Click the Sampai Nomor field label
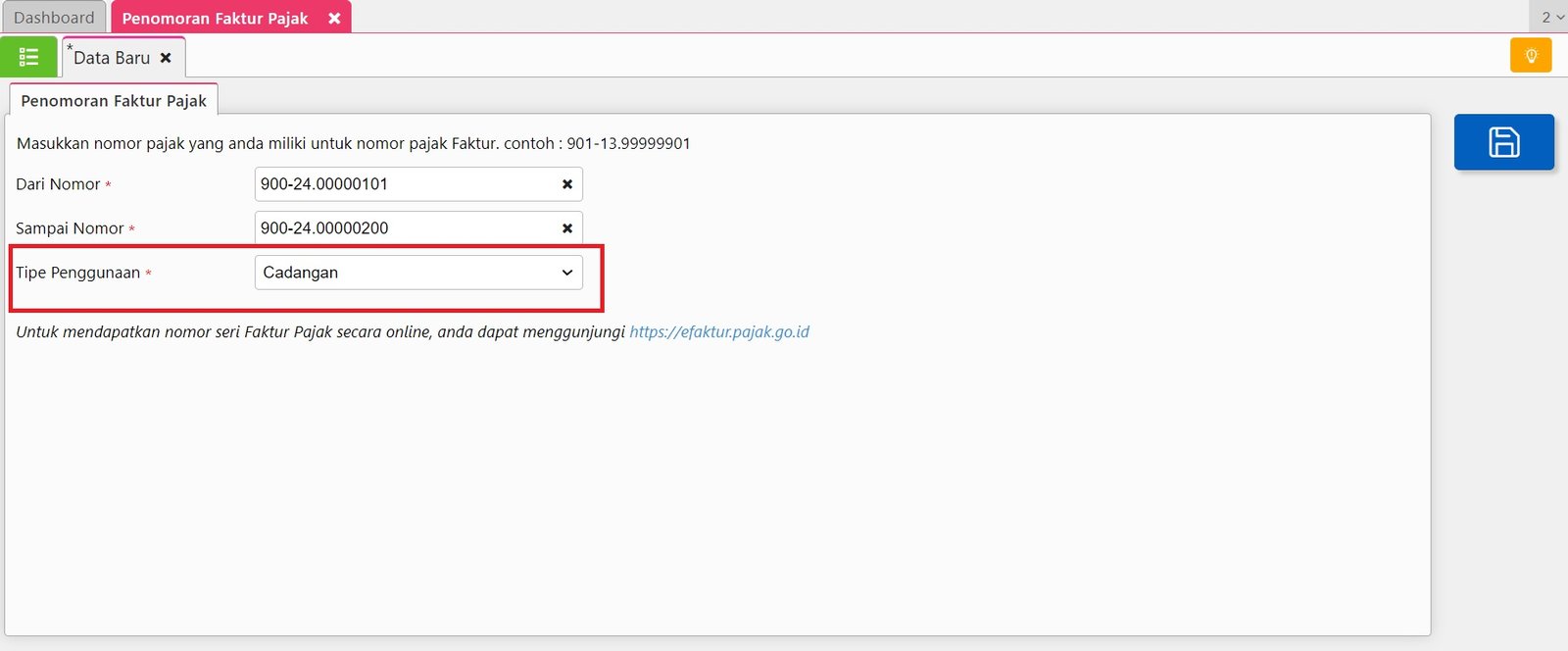 [x=70, y=228]
